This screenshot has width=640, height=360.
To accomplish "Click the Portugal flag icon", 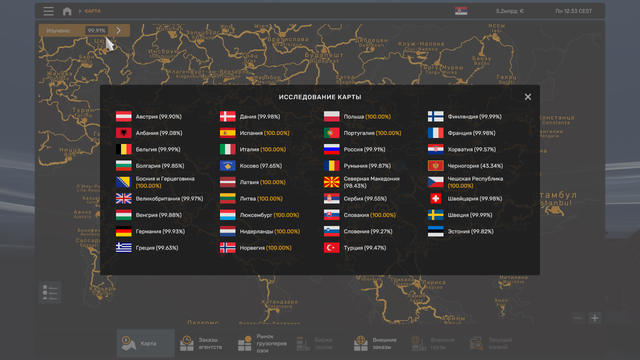I will (x=332, y=133).
